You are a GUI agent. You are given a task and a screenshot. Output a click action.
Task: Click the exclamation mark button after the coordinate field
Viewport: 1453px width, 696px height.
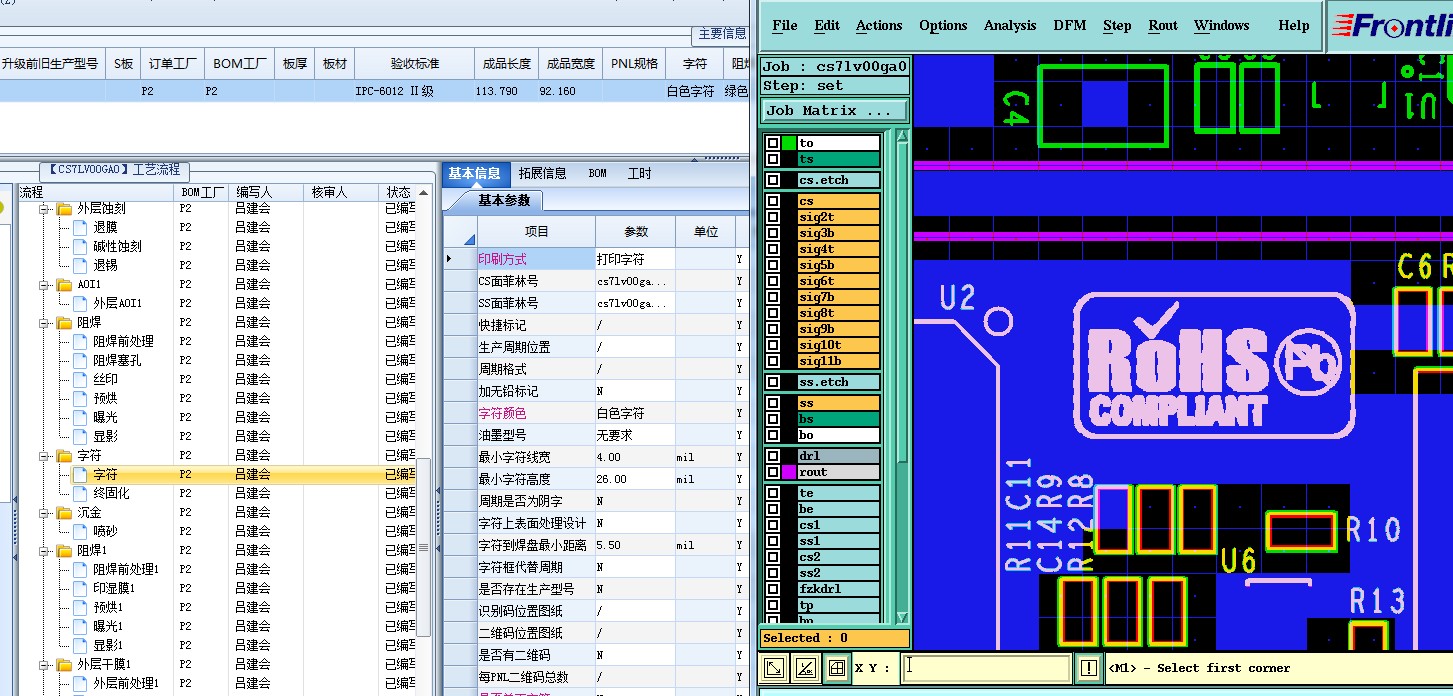click(1089, 668)
